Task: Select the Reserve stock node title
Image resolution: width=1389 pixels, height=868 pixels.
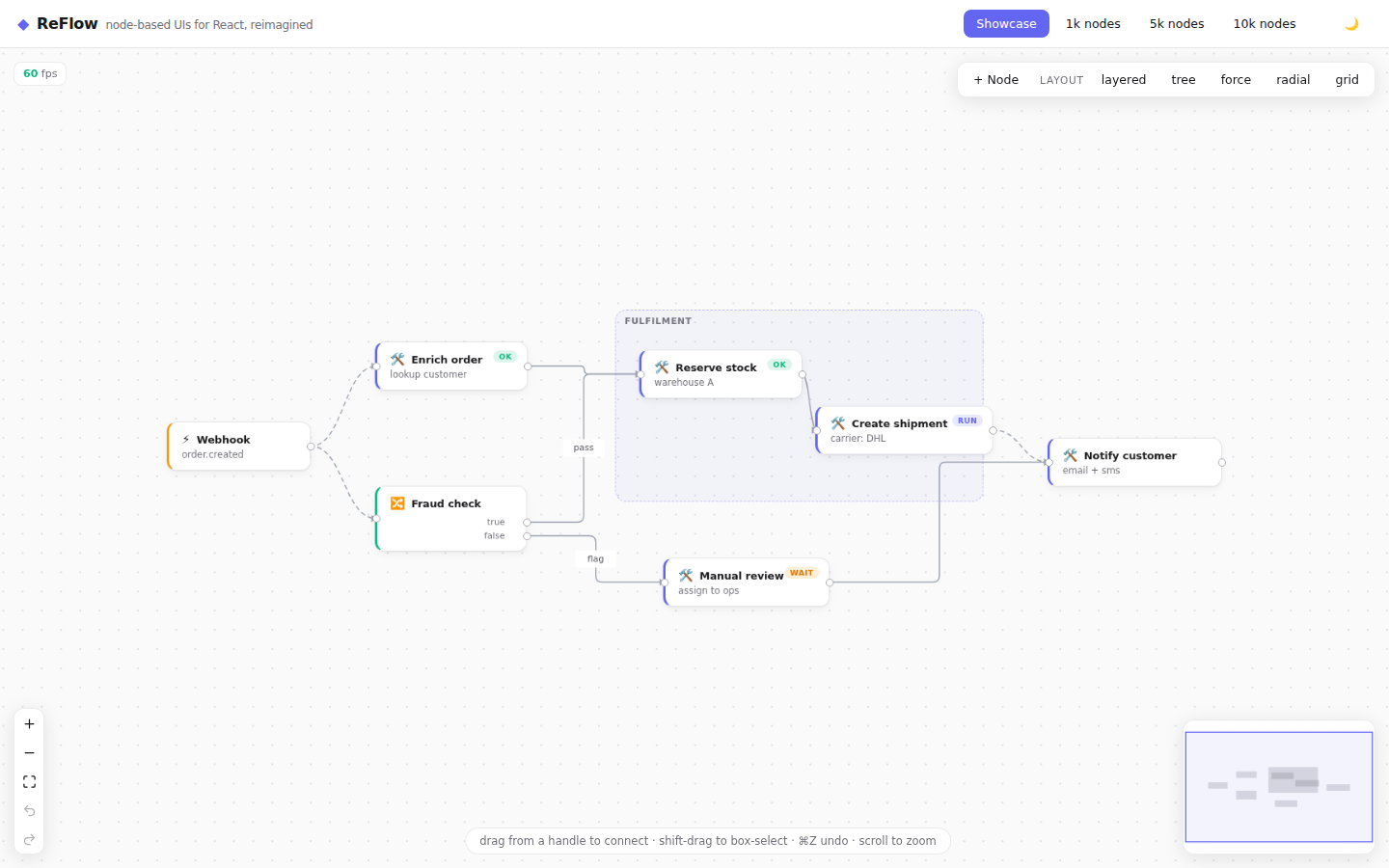Action: coord(716,367)
